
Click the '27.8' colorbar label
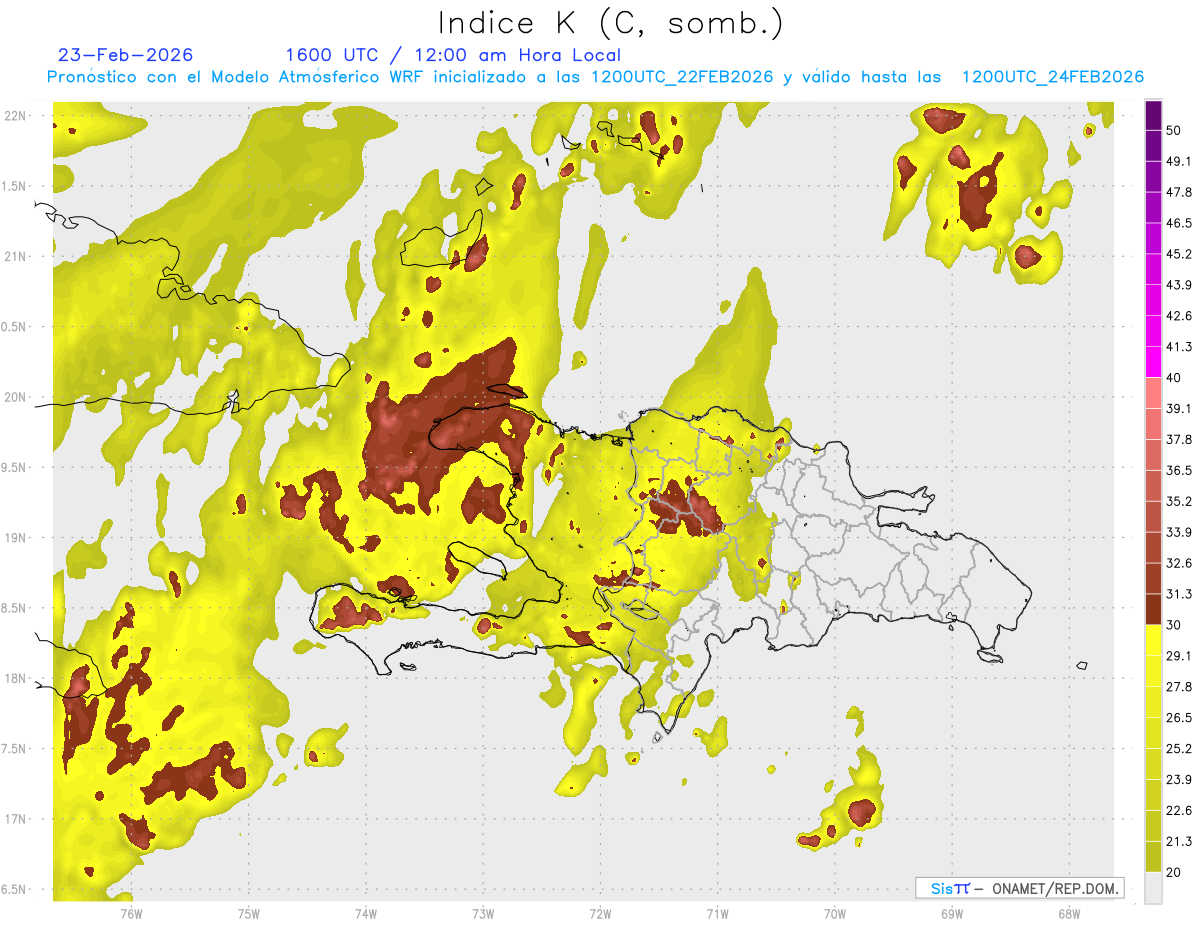(1180, 686)
